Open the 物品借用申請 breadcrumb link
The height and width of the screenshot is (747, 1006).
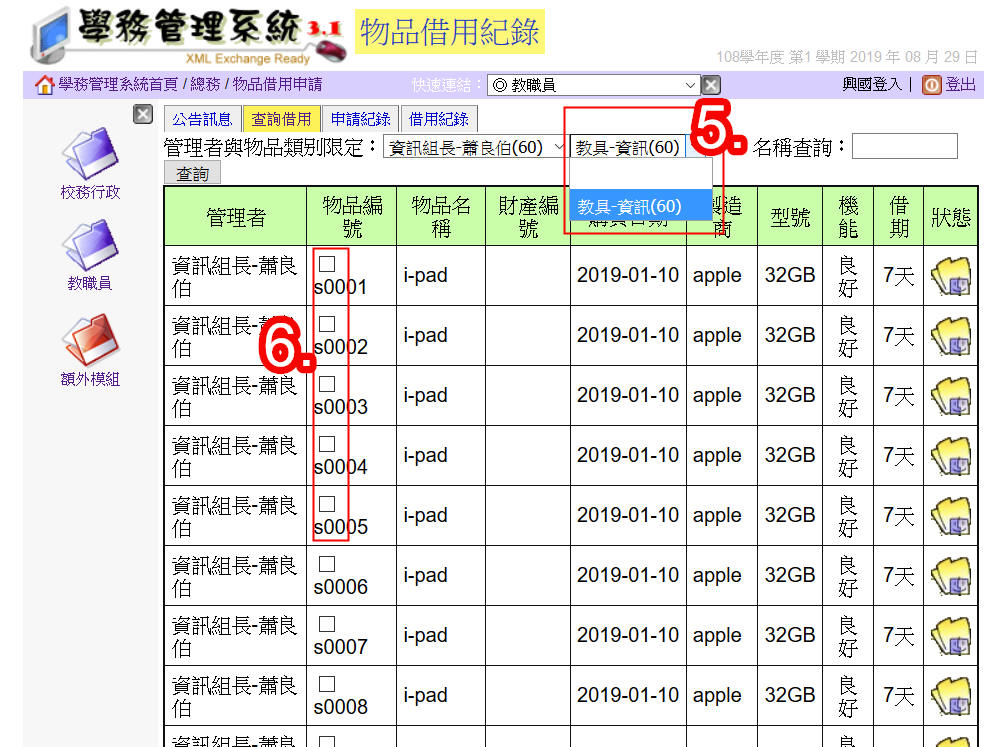(x=277, y=85)
